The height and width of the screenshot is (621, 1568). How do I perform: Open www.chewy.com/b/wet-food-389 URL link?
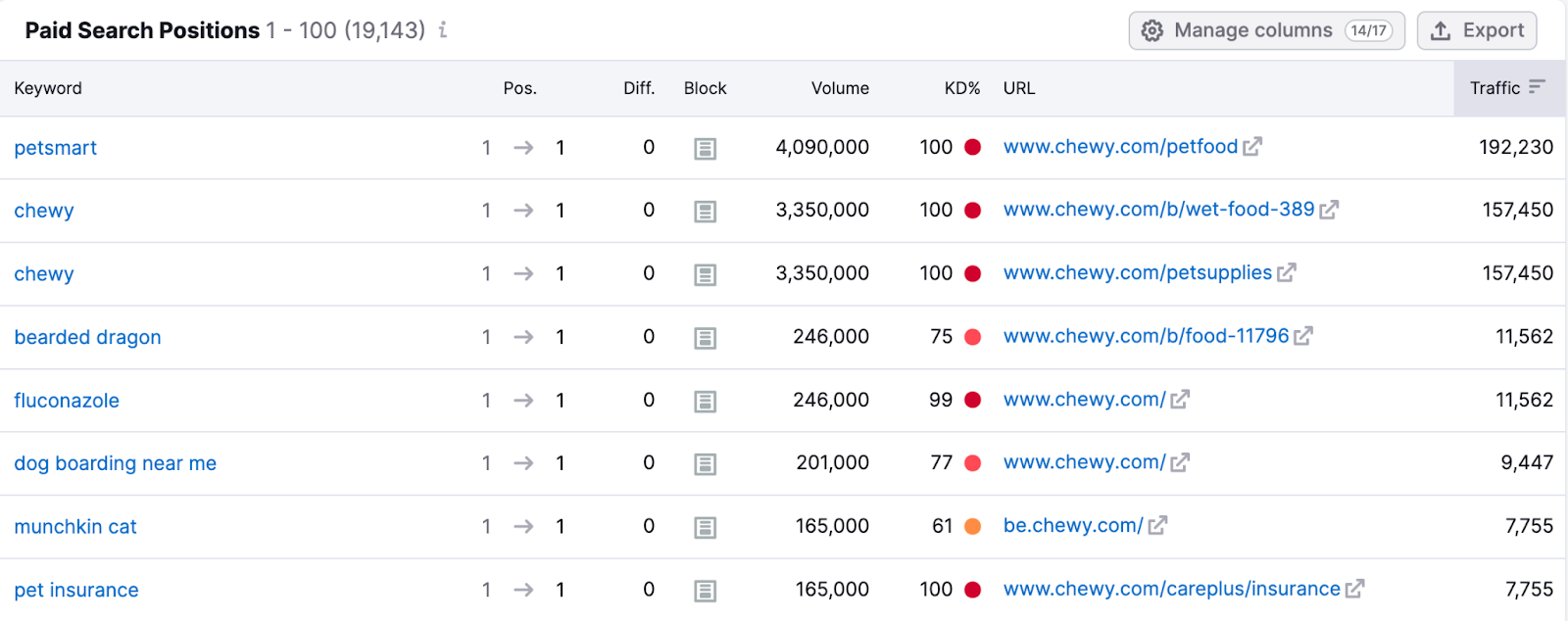click(1159, 210)
